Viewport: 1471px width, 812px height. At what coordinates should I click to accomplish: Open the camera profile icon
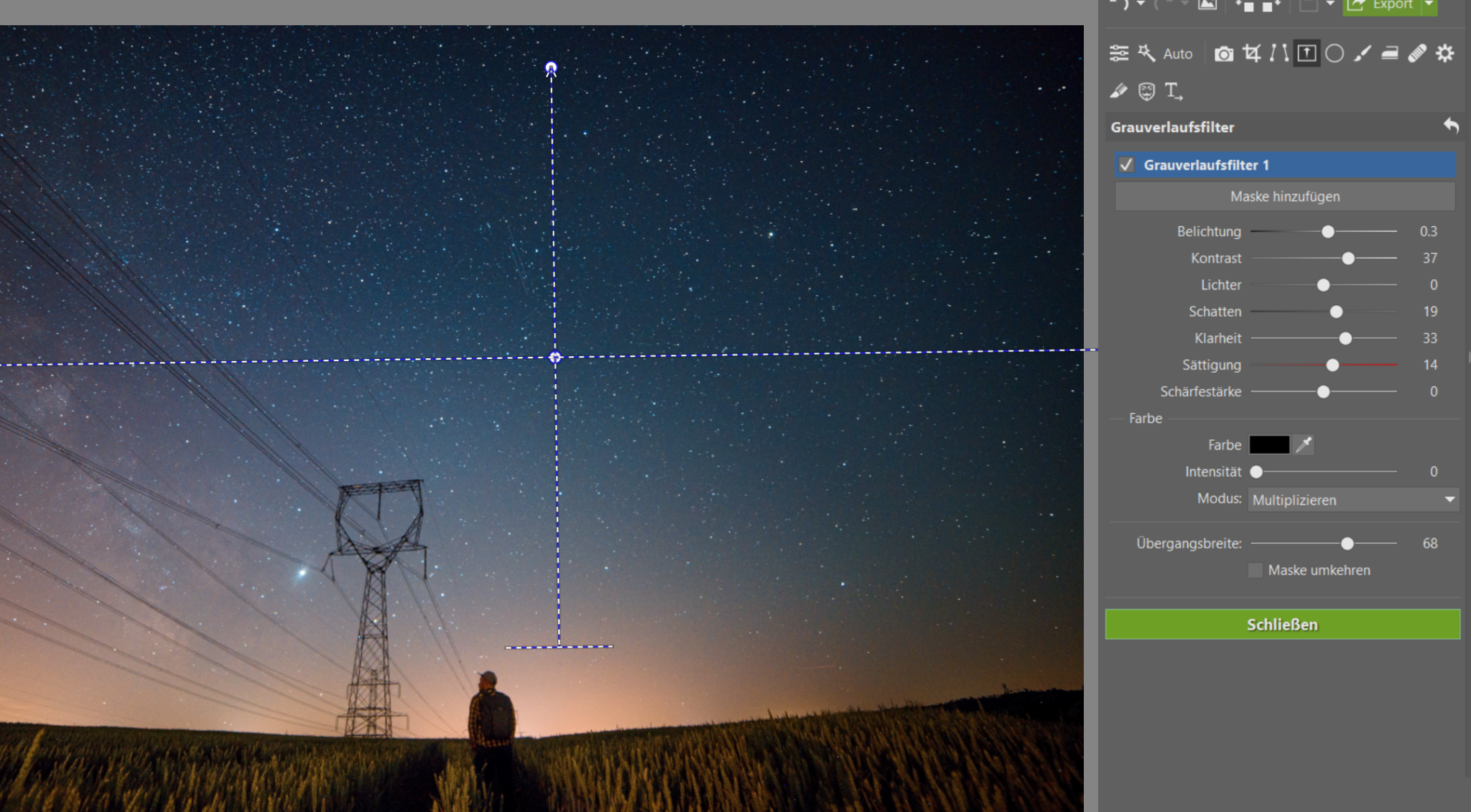1224,54
